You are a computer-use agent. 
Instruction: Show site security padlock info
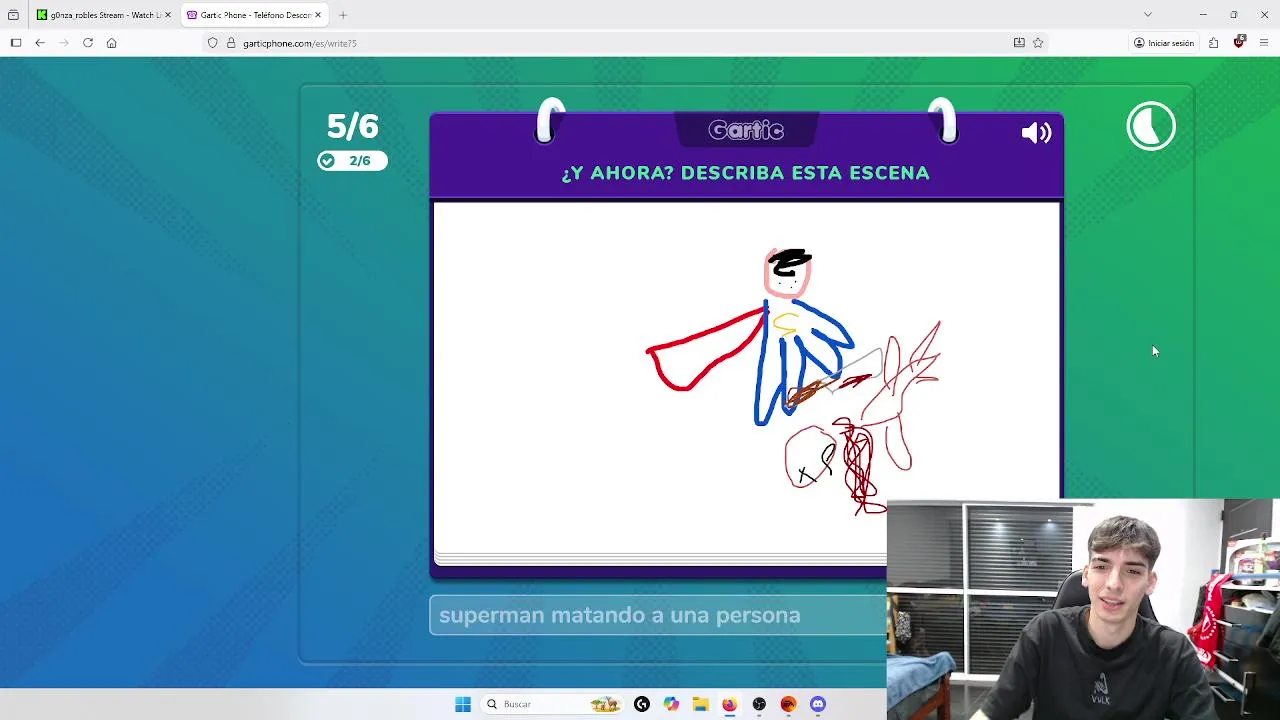[231, 43]
